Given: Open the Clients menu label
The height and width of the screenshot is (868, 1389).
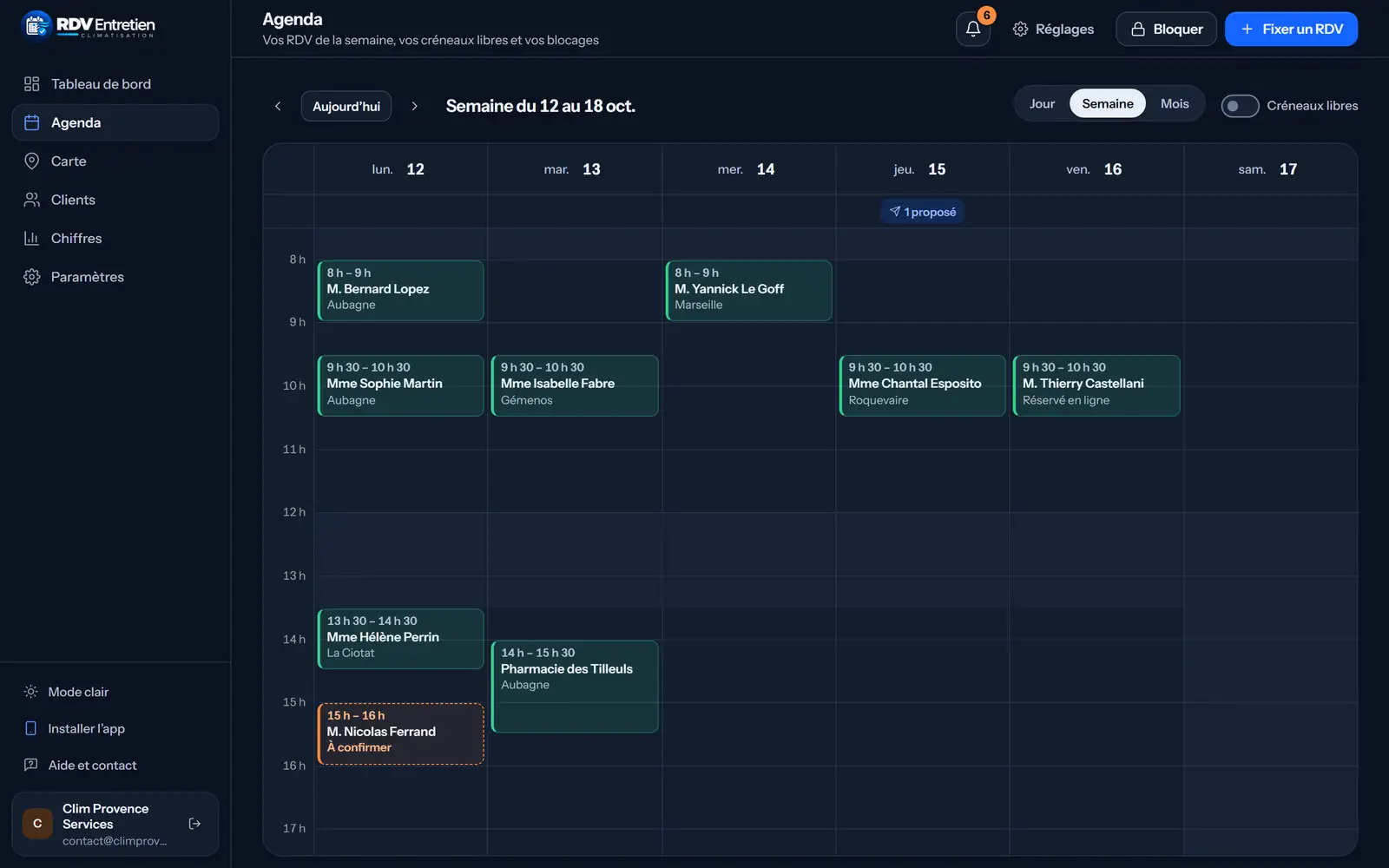Looking at the screenshot, I should tap(73, 200).
